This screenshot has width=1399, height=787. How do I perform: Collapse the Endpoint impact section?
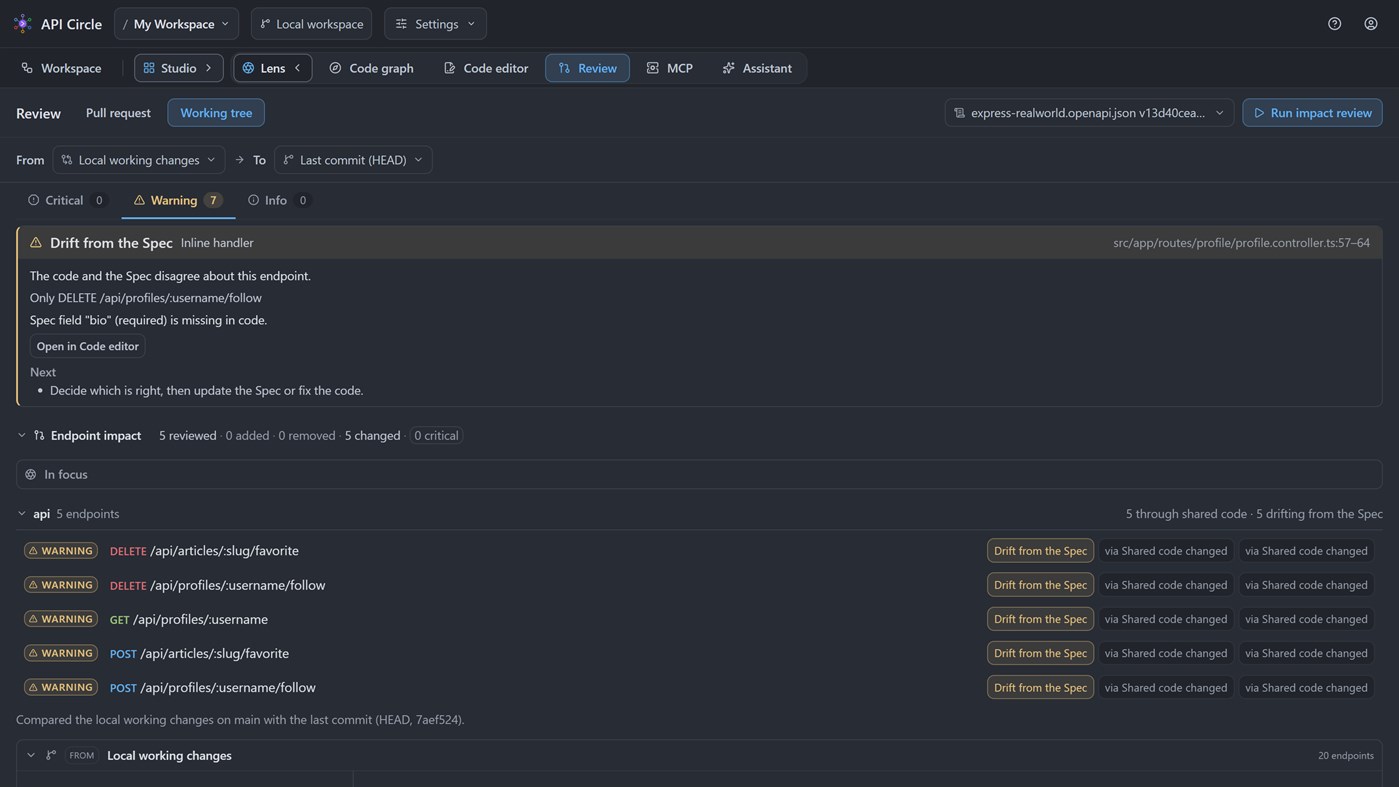(22, 436)
